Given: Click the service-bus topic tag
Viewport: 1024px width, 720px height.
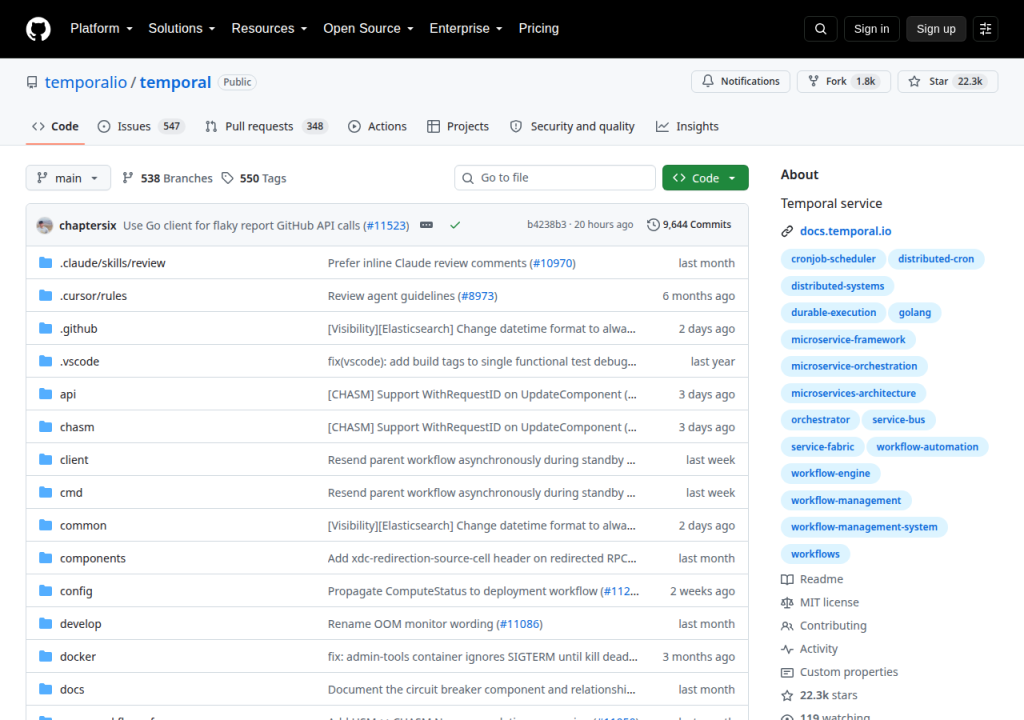Looking at the screenshot, I should (899, 420).
